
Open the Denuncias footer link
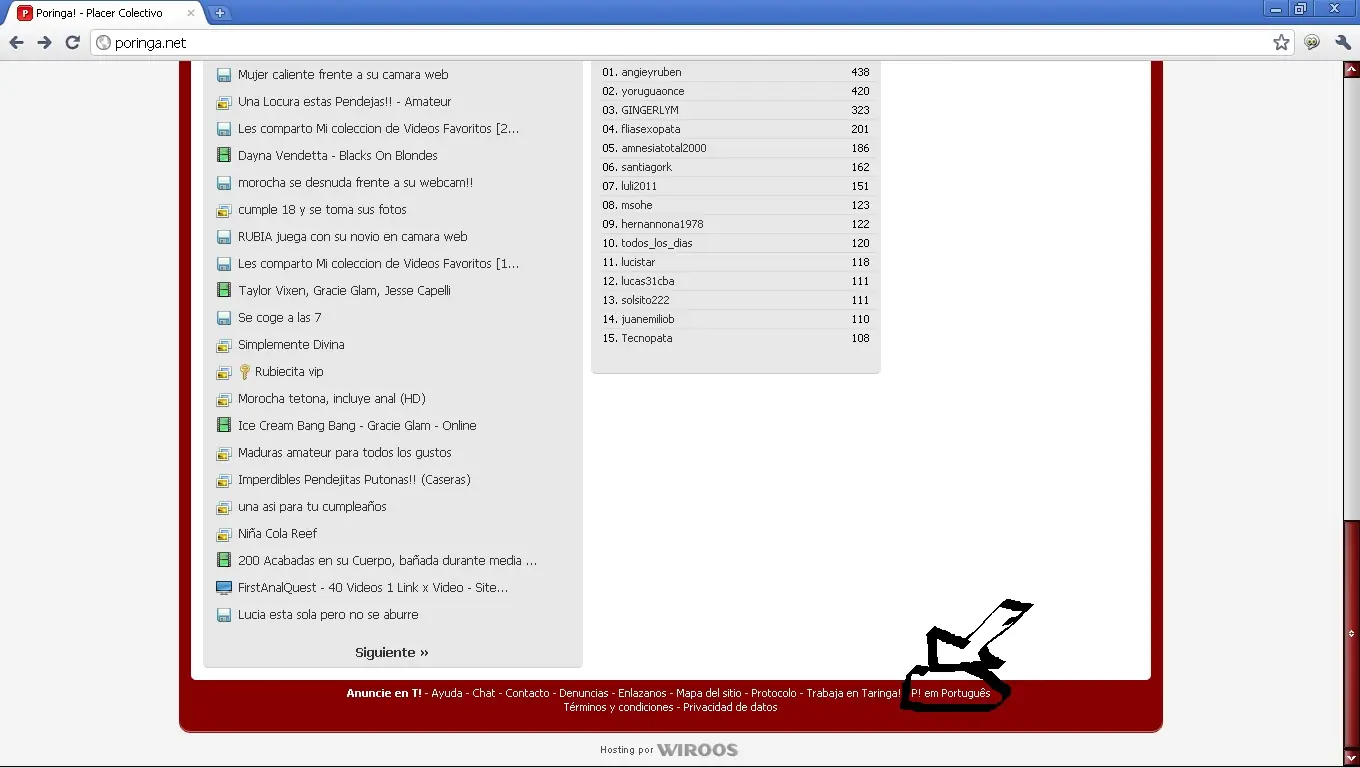point(584,693)
